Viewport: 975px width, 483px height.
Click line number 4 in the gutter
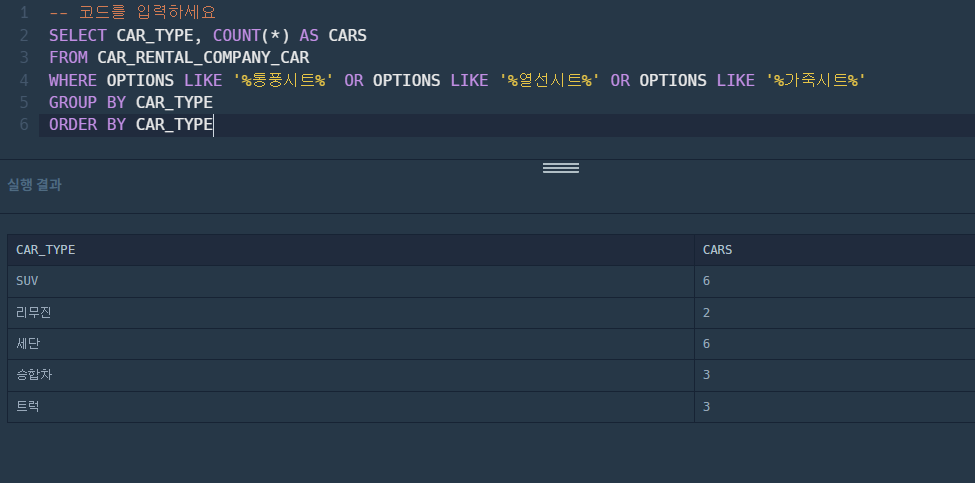click(24, 80)
